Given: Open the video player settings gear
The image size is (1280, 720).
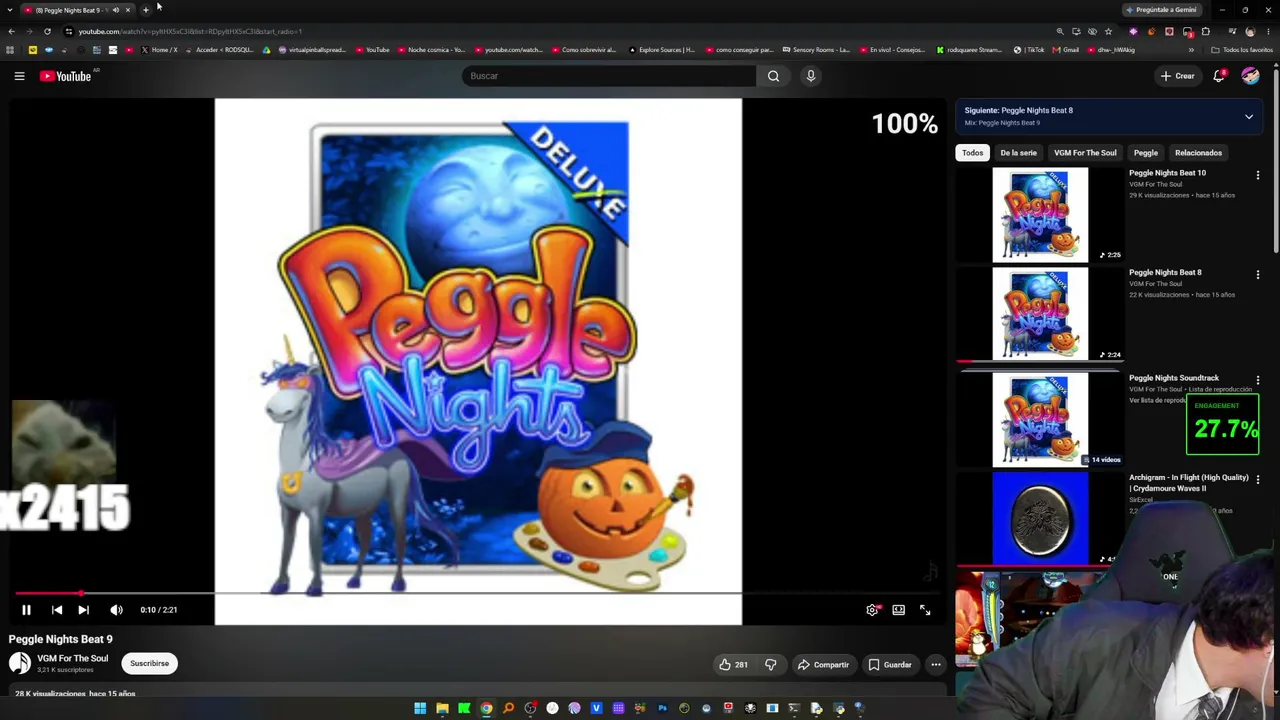Looking at the screenshot, I should tap(873, 610).
